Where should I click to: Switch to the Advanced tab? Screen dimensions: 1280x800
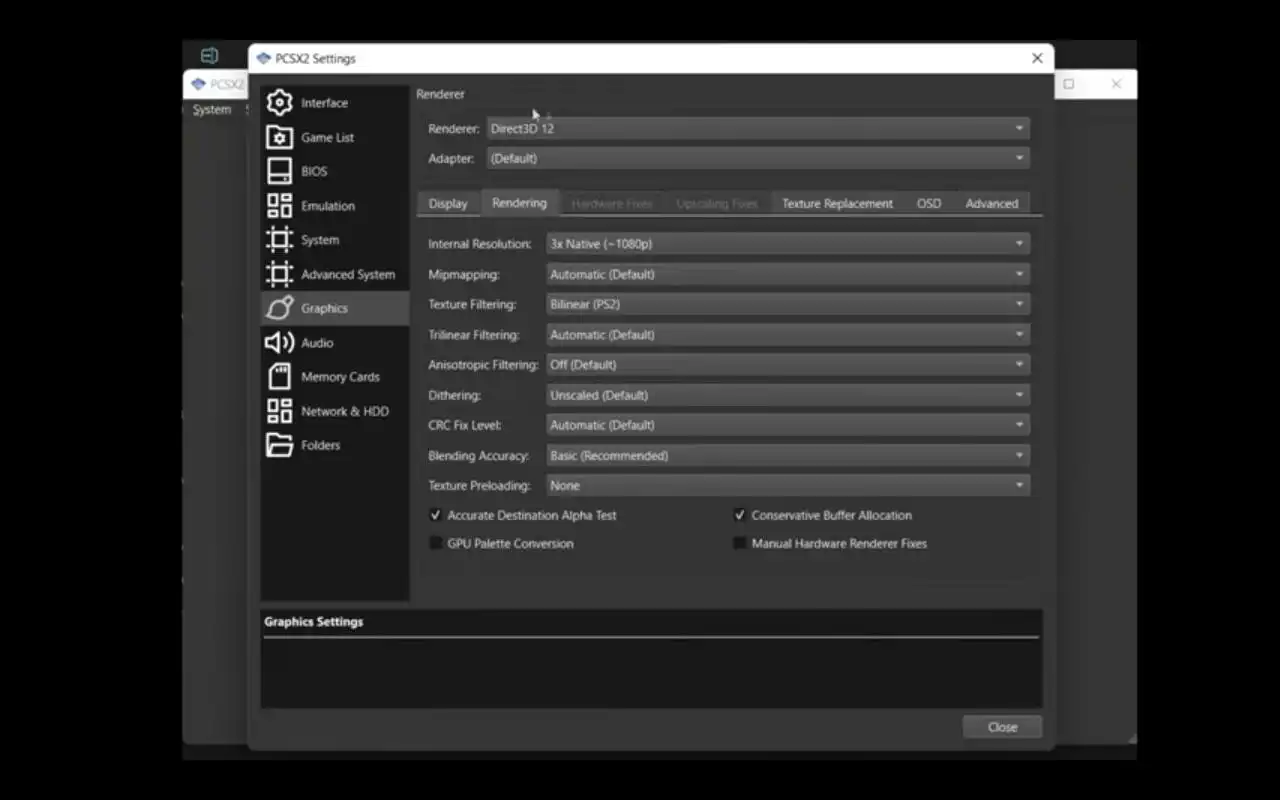pos(992,203)
